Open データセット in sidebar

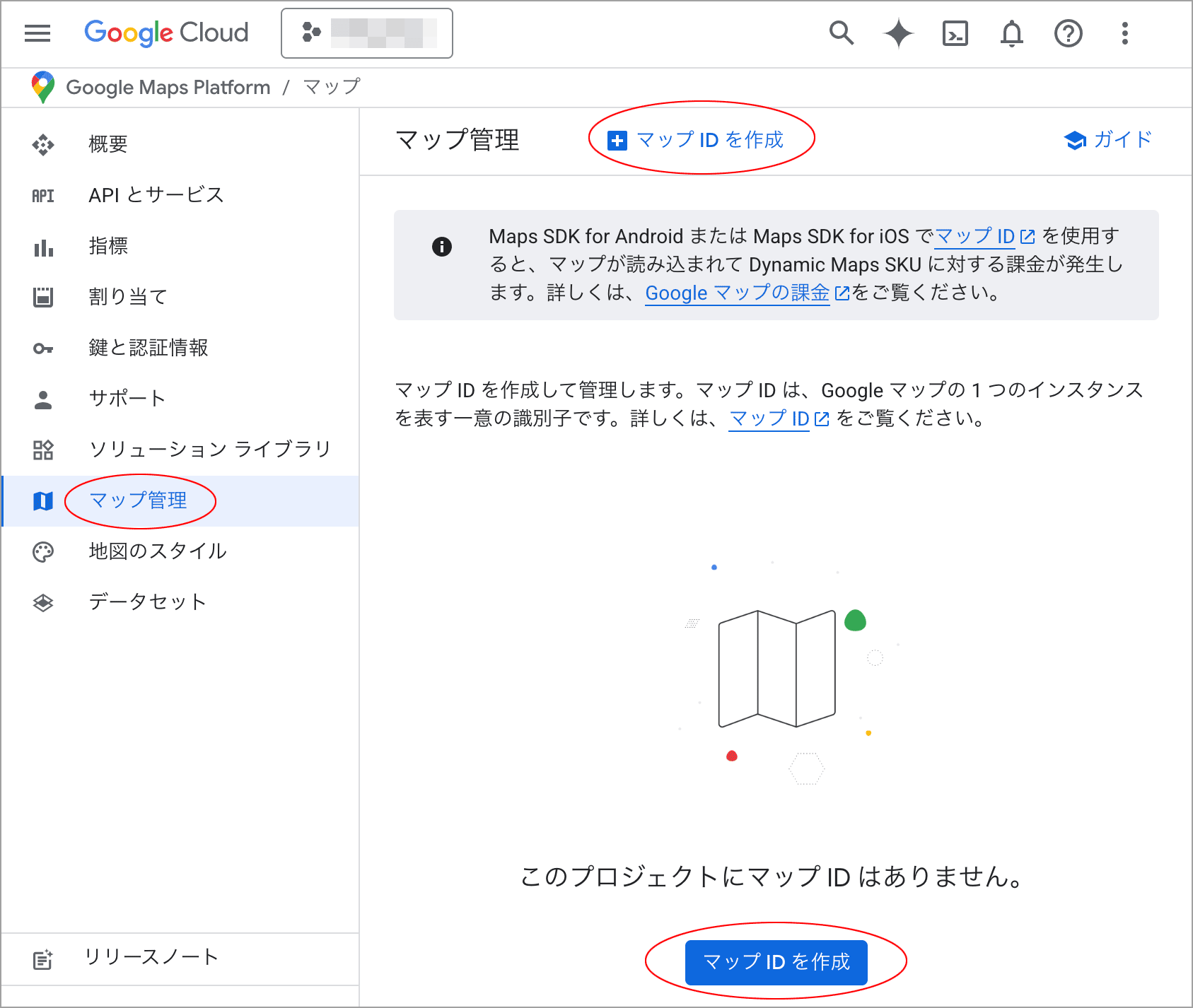(x=147, y=602)
